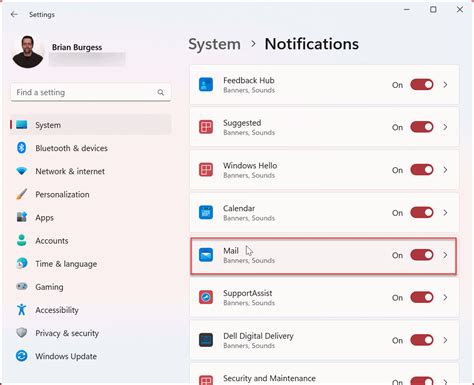Click the Time & language clock icon
Screen dimensions: 474x385
[x=22, y=263]
